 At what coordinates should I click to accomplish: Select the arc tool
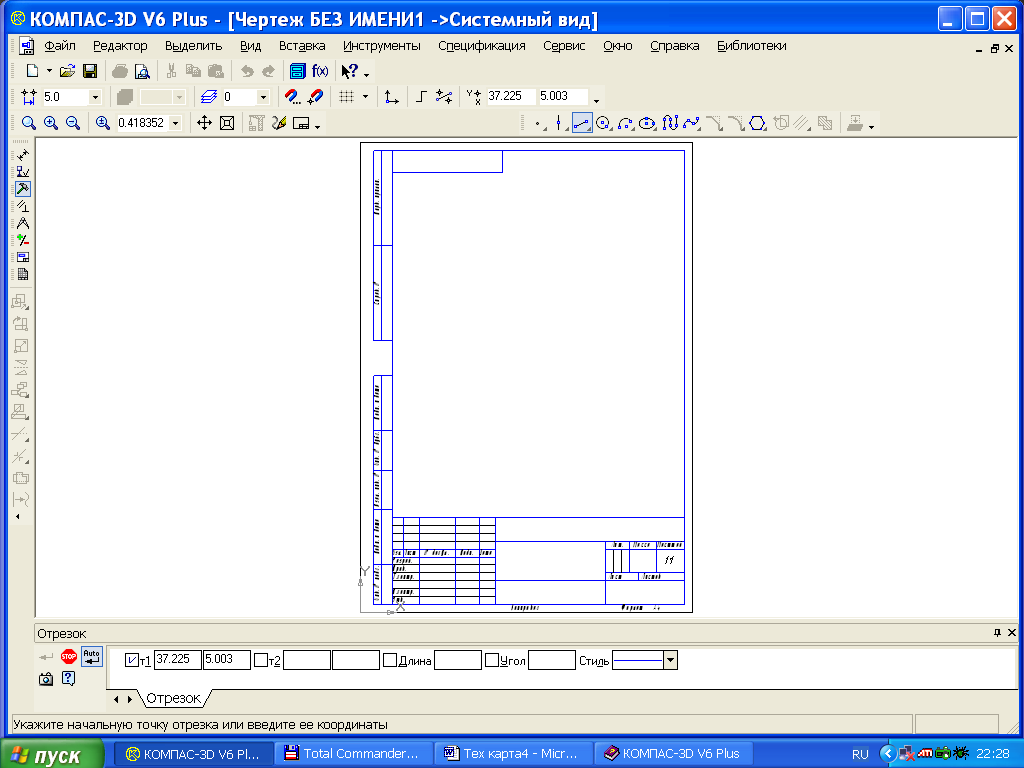pos(626,123)
